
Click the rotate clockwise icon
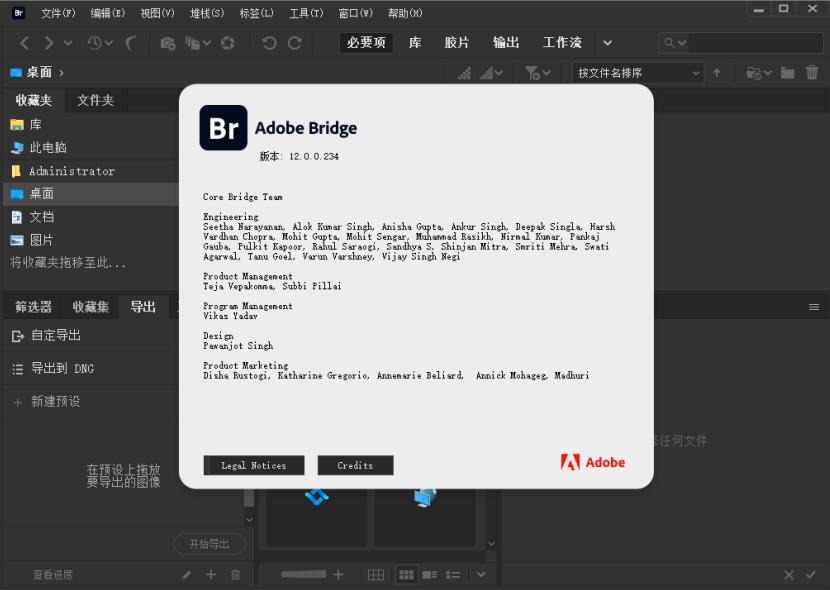tap(295, 43)
